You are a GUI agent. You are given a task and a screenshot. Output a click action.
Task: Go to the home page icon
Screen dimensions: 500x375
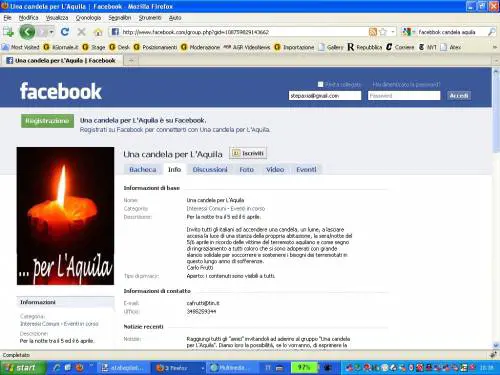click(x=98, y=32)
